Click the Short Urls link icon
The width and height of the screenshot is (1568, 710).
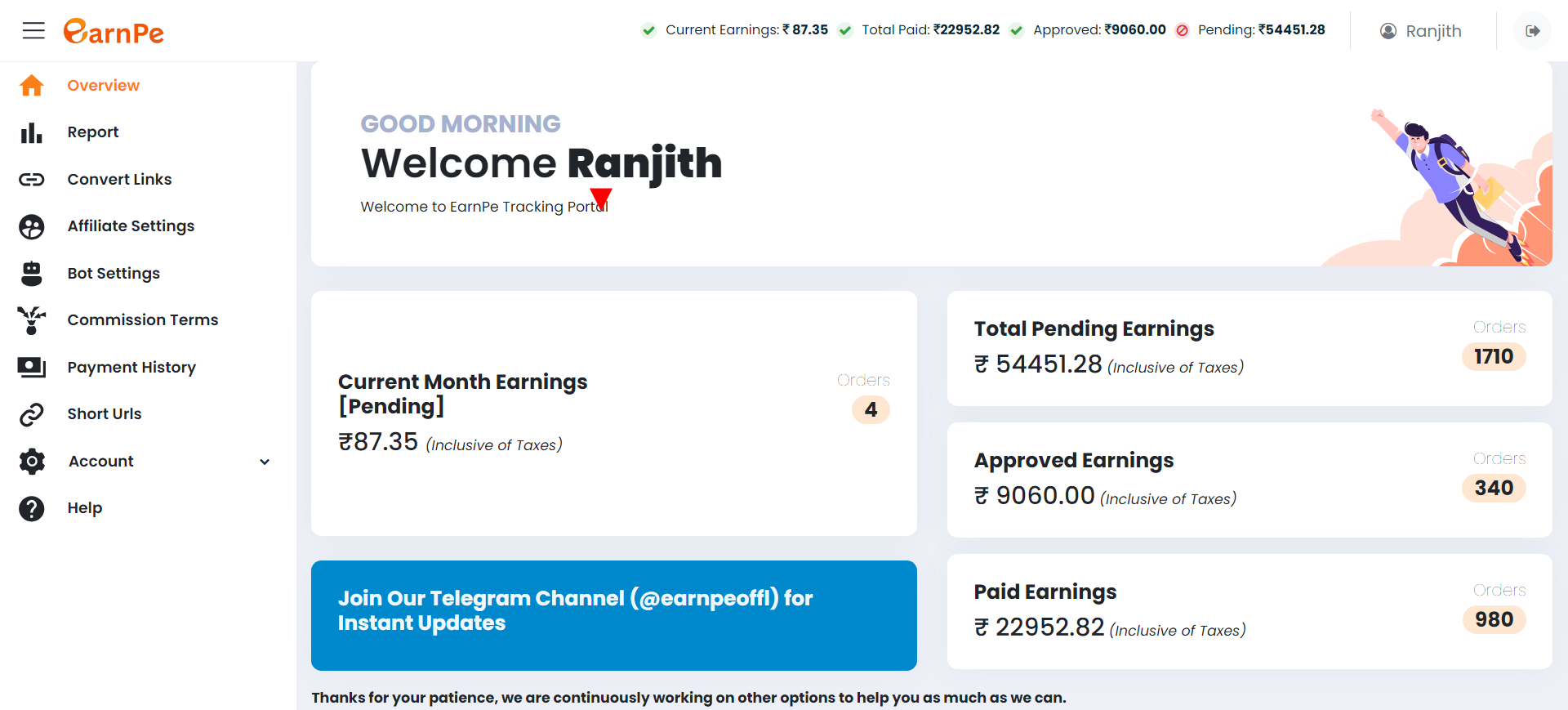(32, 414)
